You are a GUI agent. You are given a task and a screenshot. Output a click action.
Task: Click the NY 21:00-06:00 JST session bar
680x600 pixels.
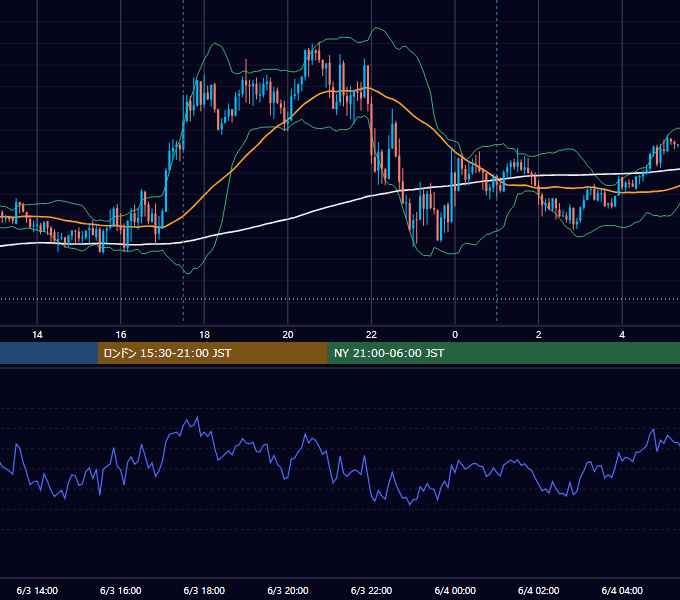coord(503,353)
